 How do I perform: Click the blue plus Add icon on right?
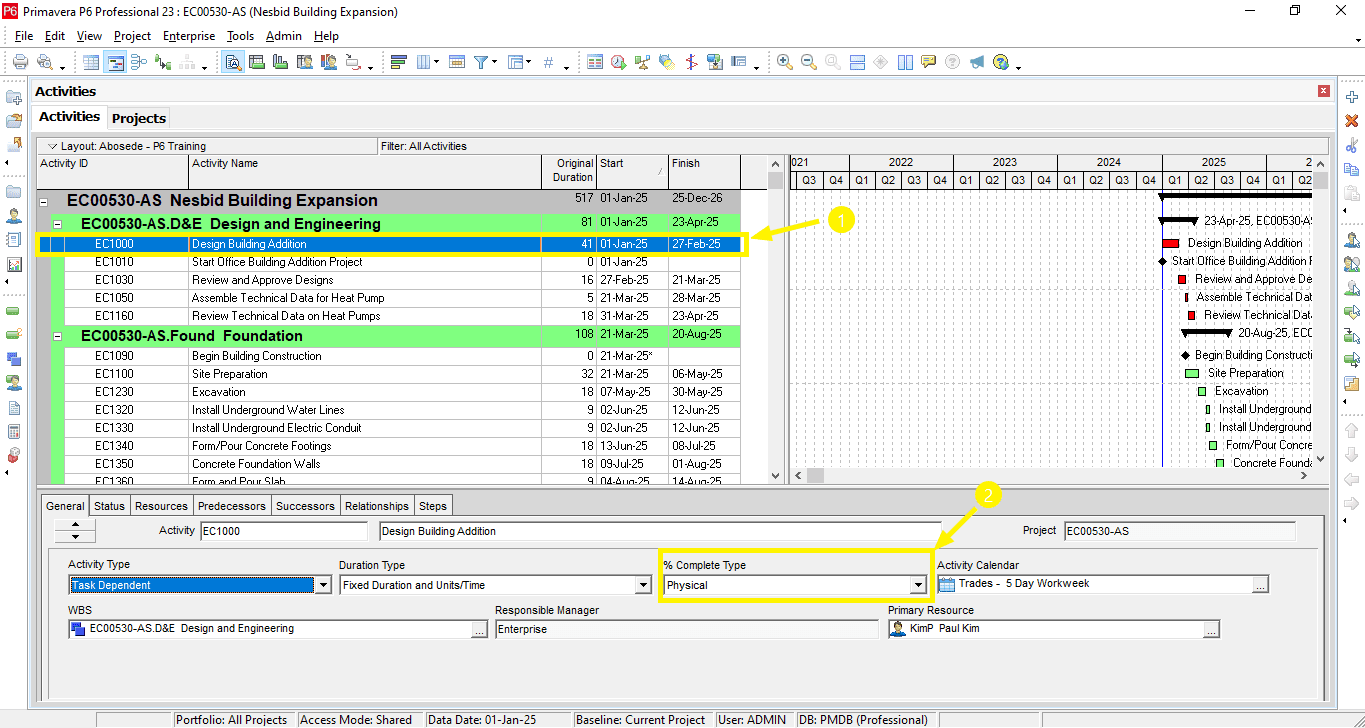tap(1352, 97)
